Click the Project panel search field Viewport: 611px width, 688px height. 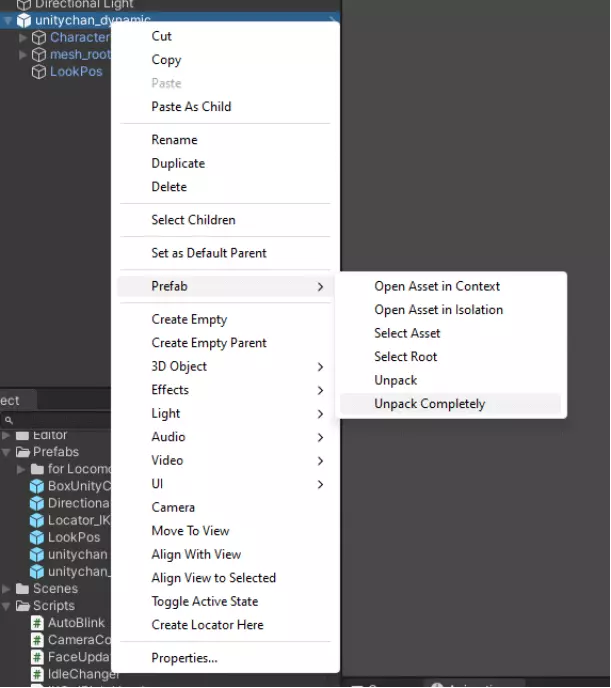pyautogui.click(x=55, y=420)
